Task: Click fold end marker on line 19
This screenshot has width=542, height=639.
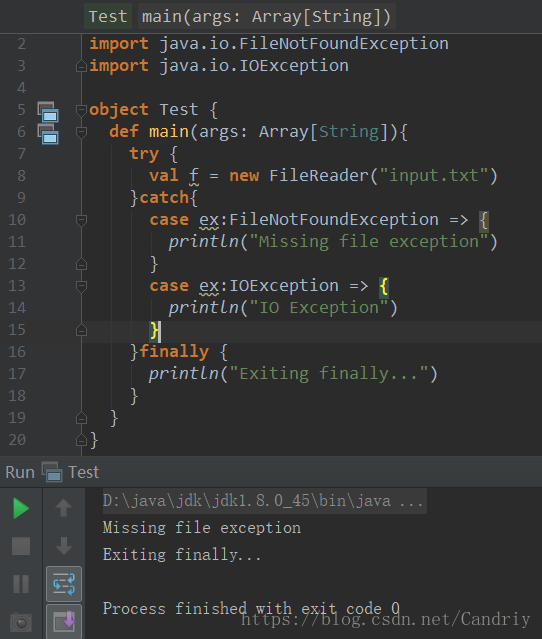Action: [82, 418]
